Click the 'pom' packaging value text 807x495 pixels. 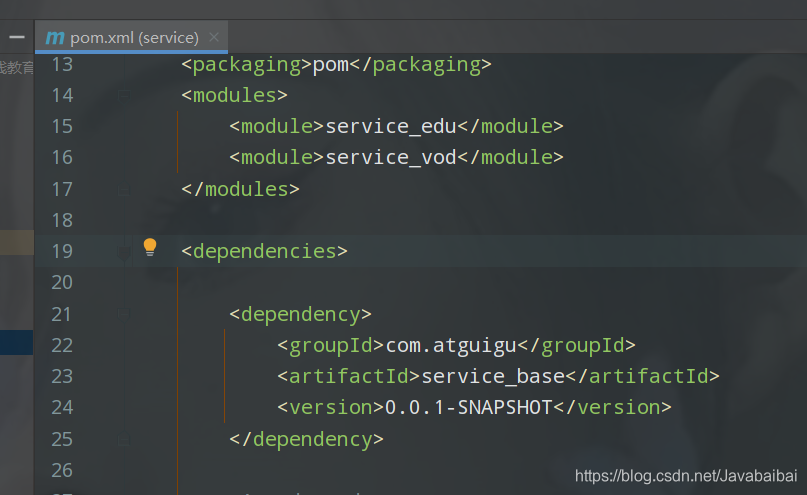point(330,65)
